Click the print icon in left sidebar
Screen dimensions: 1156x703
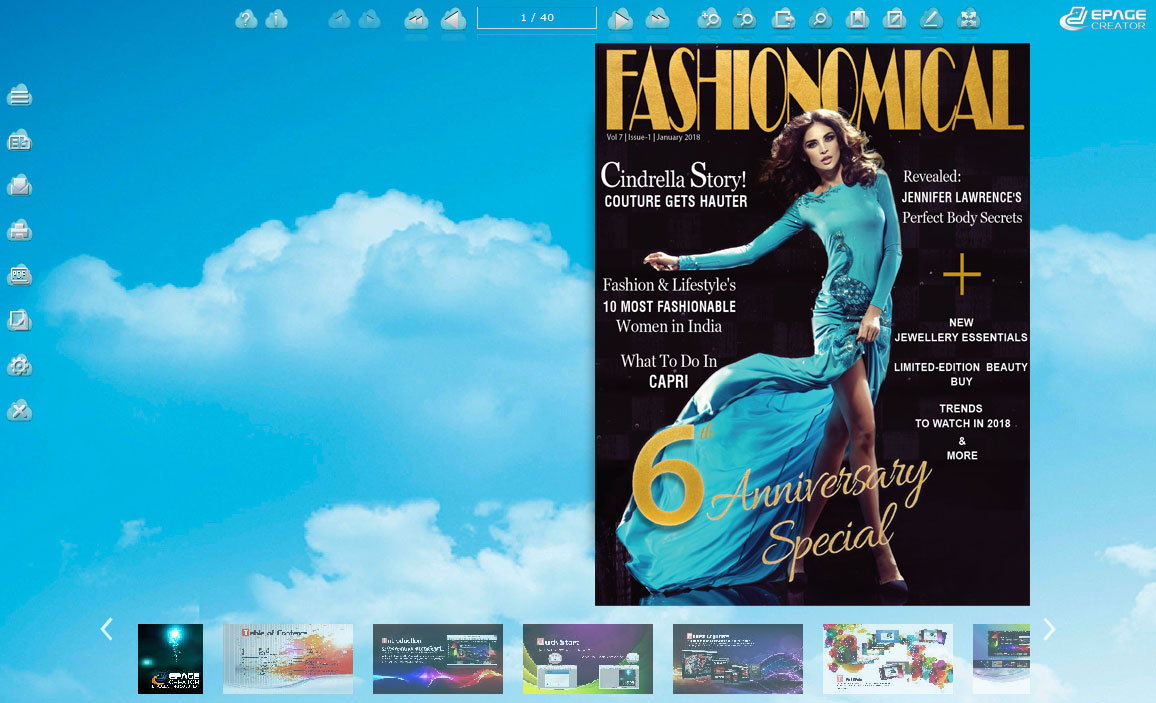(20, 231)
